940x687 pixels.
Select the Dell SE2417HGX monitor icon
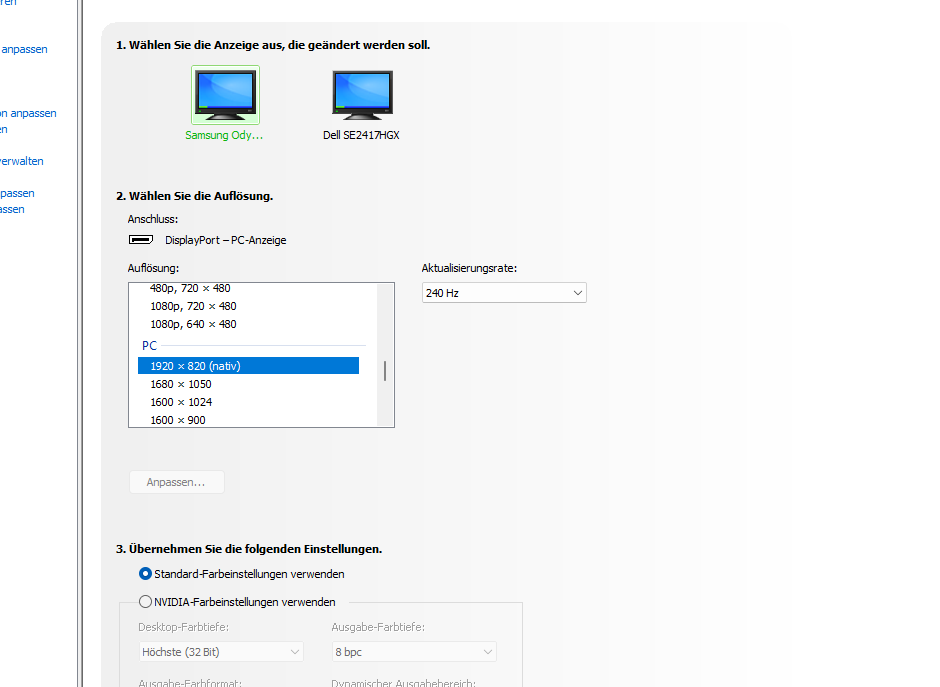361,93
